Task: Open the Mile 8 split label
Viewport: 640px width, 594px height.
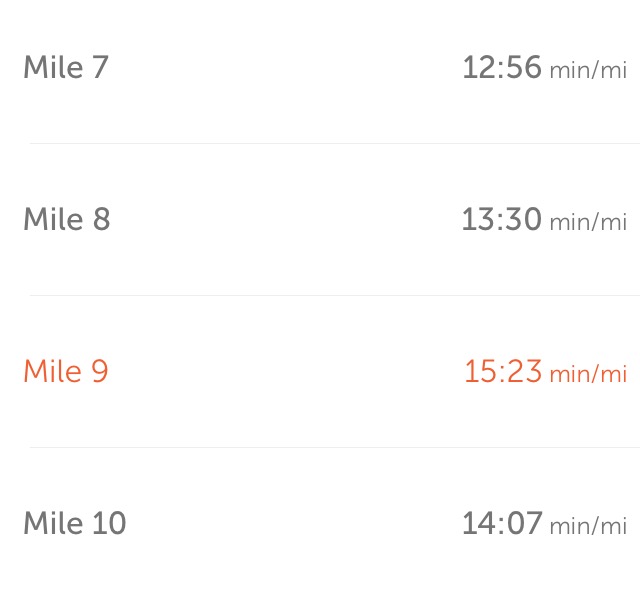Action: pyautogui.click(x=67, y=219)
